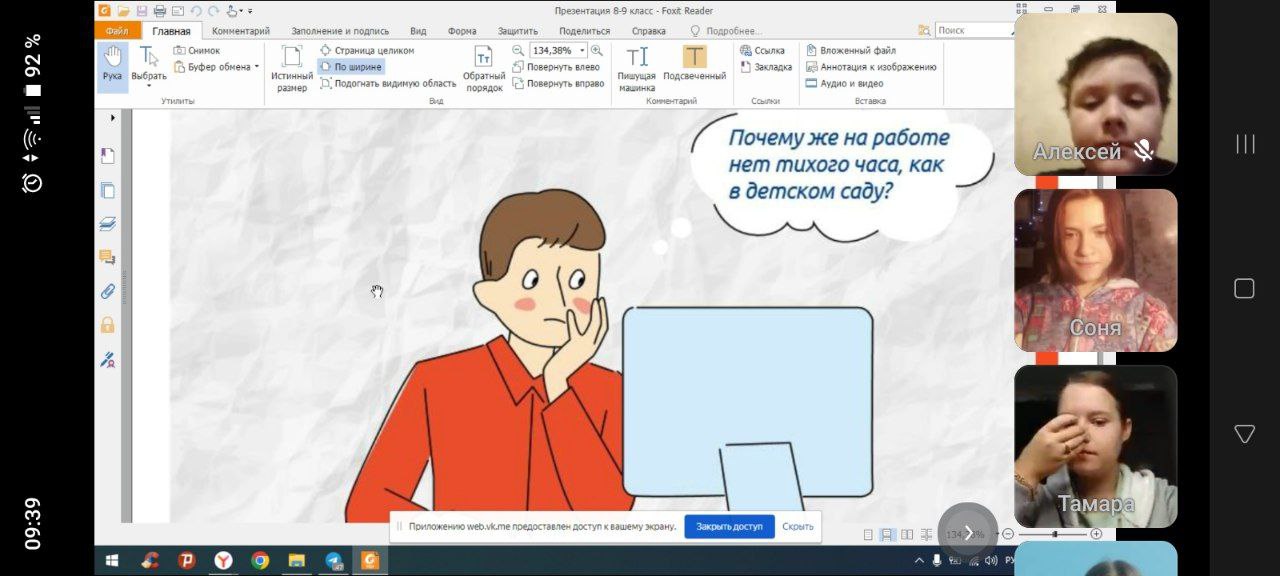This screenshot has width=1280, height=576.
Task: Open the Файл menu tab
Action: click(117, 31)
